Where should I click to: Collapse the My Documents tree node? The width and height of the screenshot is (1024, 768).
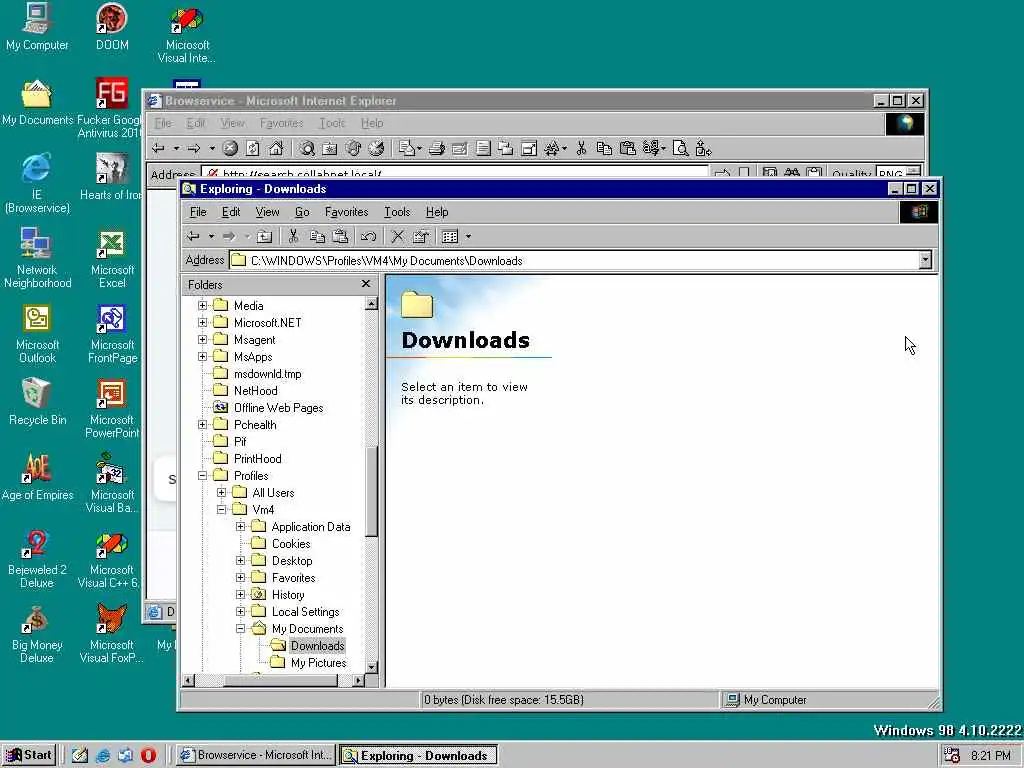coord(240,628)
